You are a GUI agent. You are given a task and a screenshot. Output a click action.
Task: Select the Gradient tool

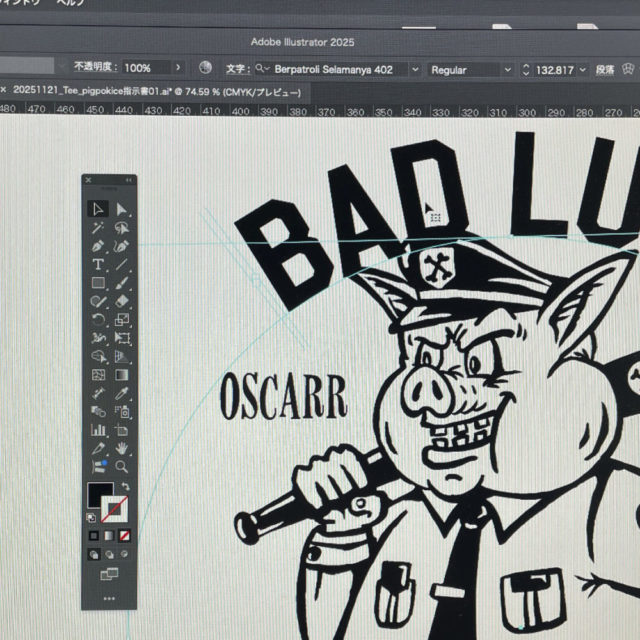(121, 374)
